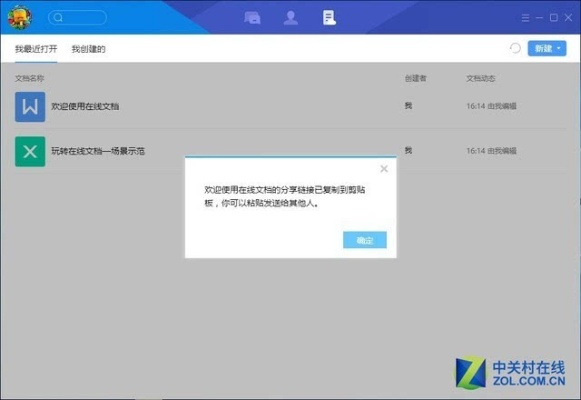Click the 文档动态 column header

coord(481,78)
